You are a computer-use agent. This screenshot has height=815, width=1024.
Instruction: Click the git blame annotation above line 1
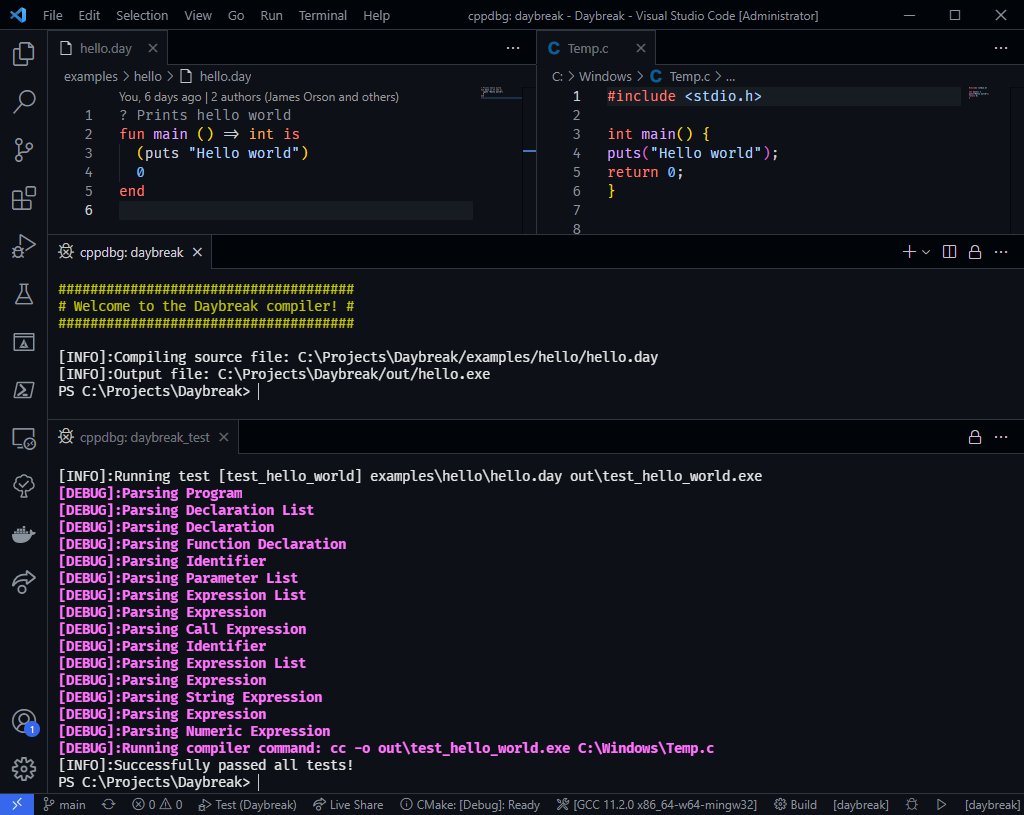point(259,97)
